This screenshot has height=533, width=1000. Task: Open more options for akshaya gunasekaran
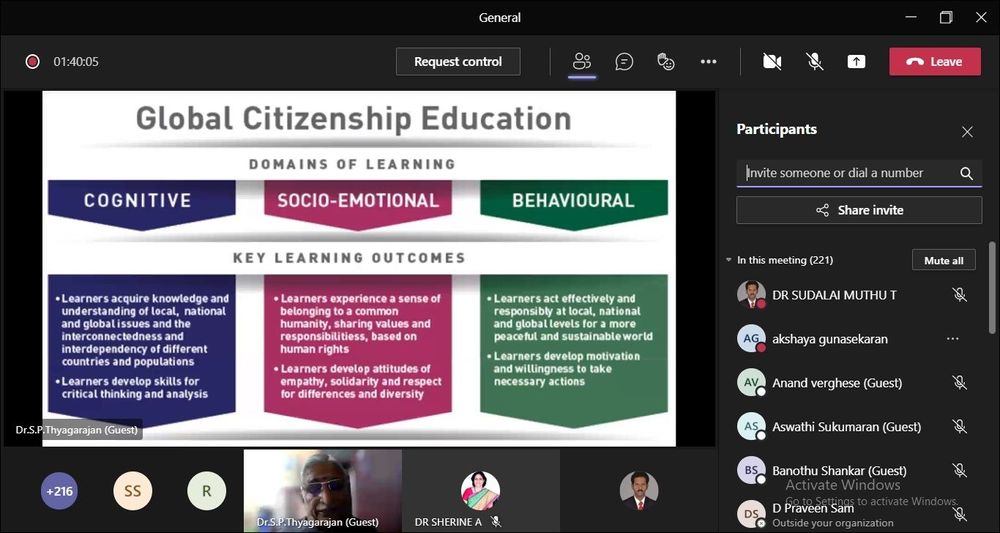pos(953,339)
